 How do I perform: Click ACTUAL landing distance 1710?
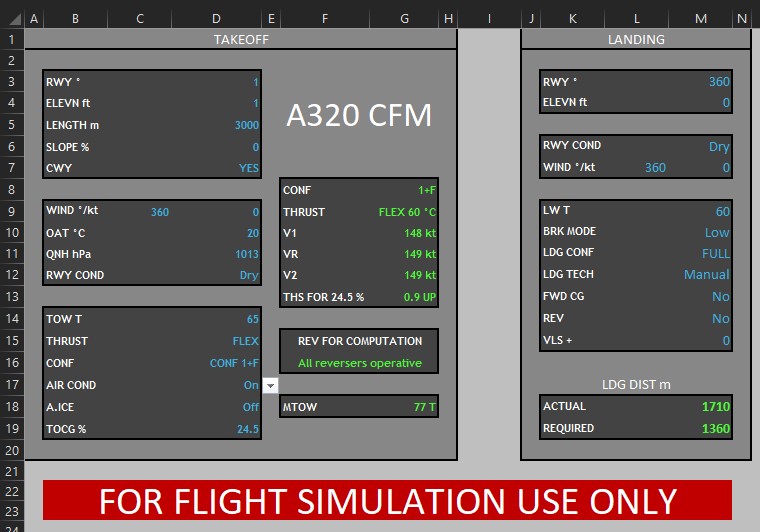(x=716, y=407)
